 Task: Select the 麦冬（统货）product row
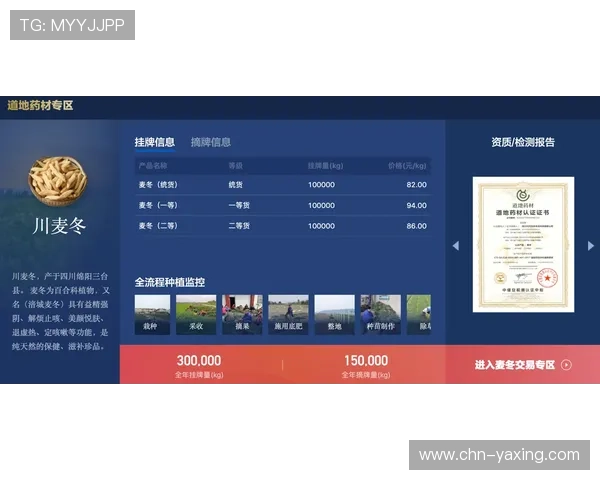[x=283, y=185]
